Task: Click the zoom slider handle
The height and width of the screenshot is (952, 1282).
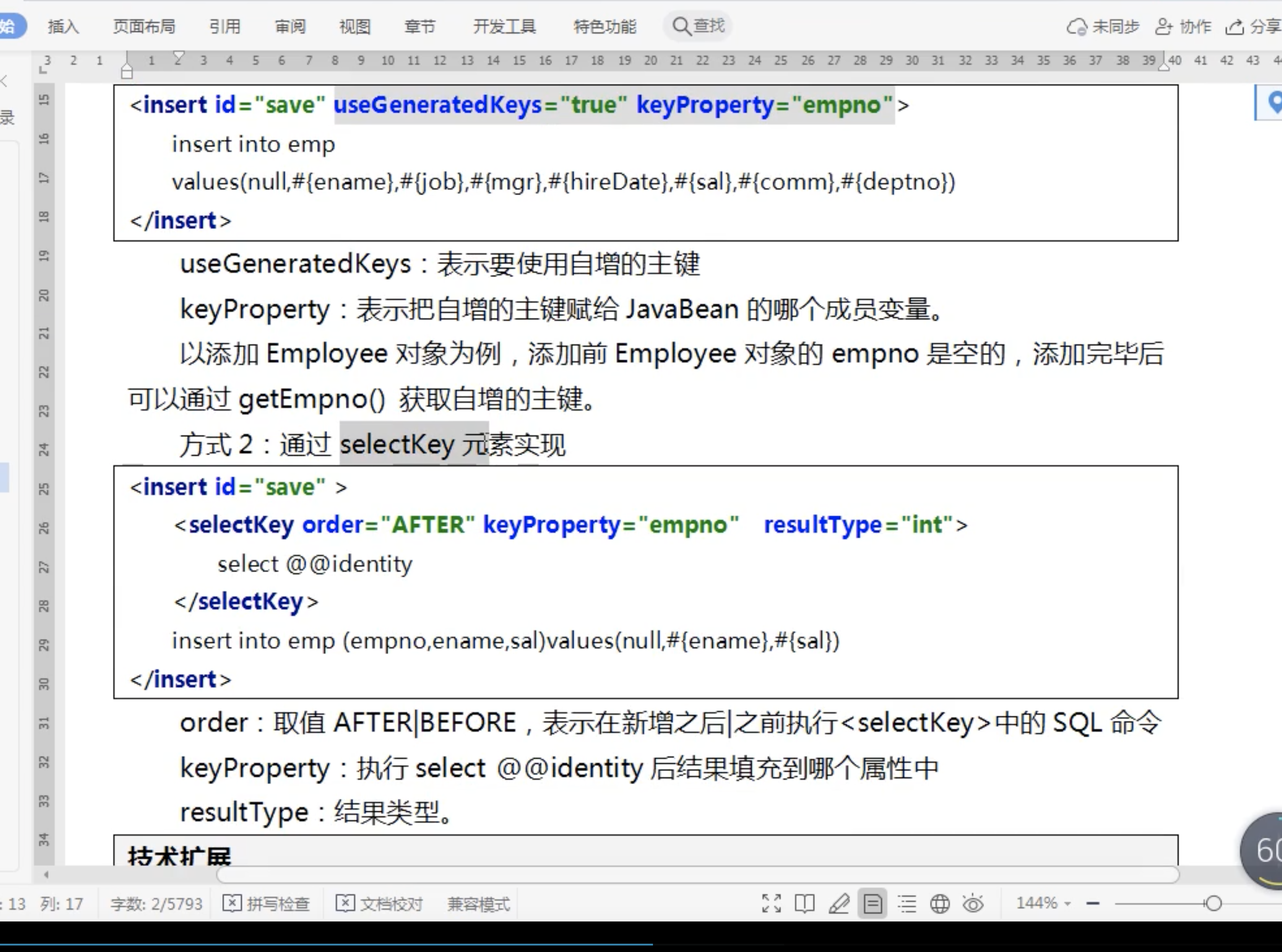Action: click(1214, 903)
